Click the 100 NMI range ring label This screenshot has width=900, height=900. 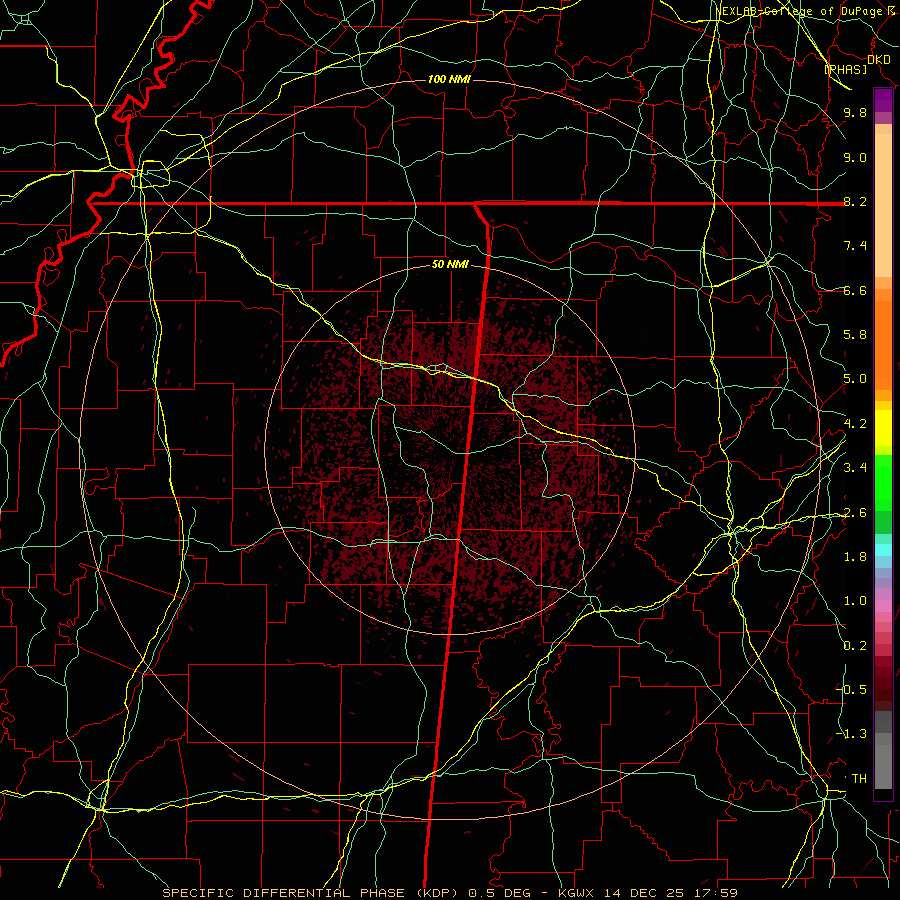tap(449, 79)
